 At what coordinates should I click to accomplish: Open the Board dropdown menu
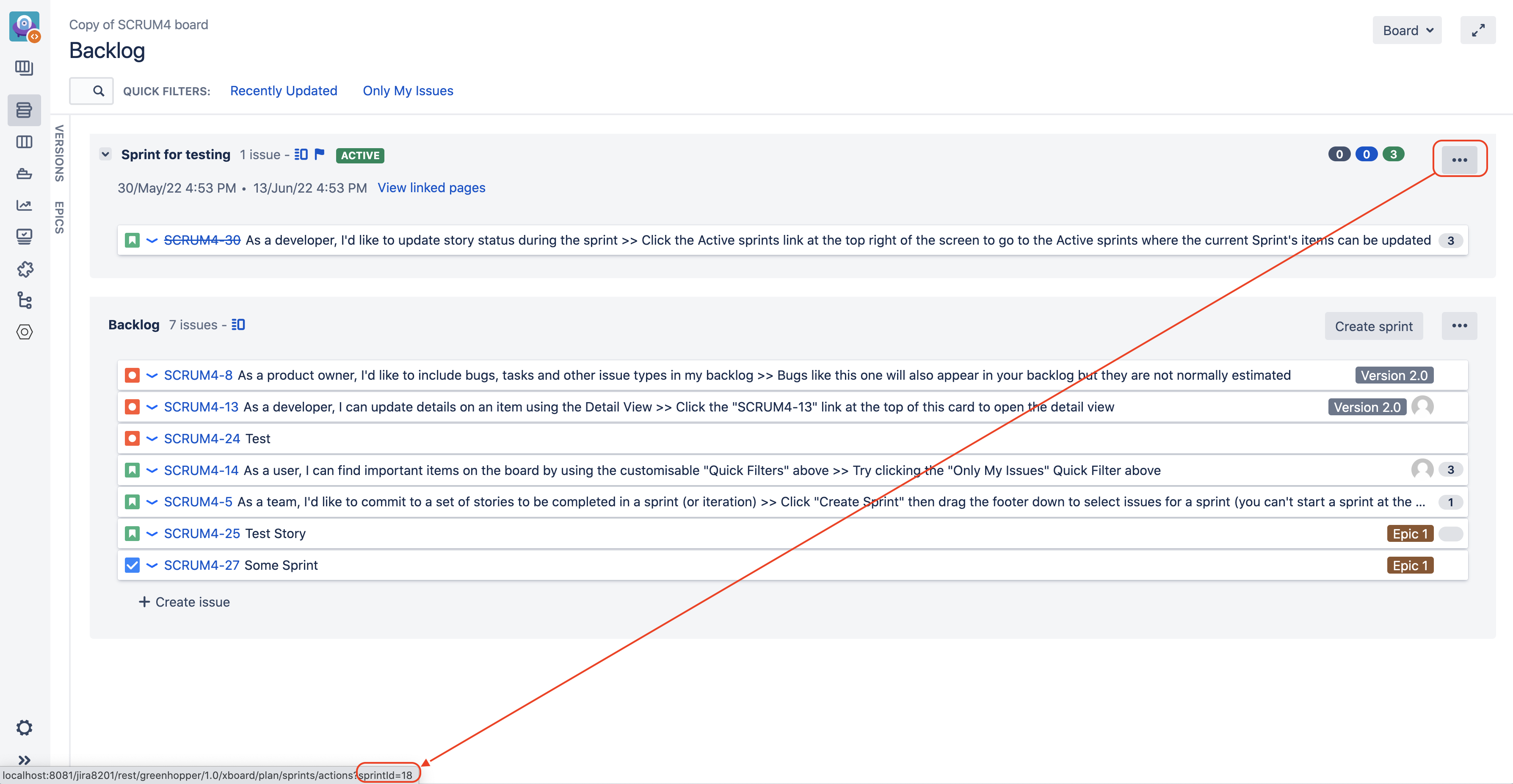pos(1407,30)
